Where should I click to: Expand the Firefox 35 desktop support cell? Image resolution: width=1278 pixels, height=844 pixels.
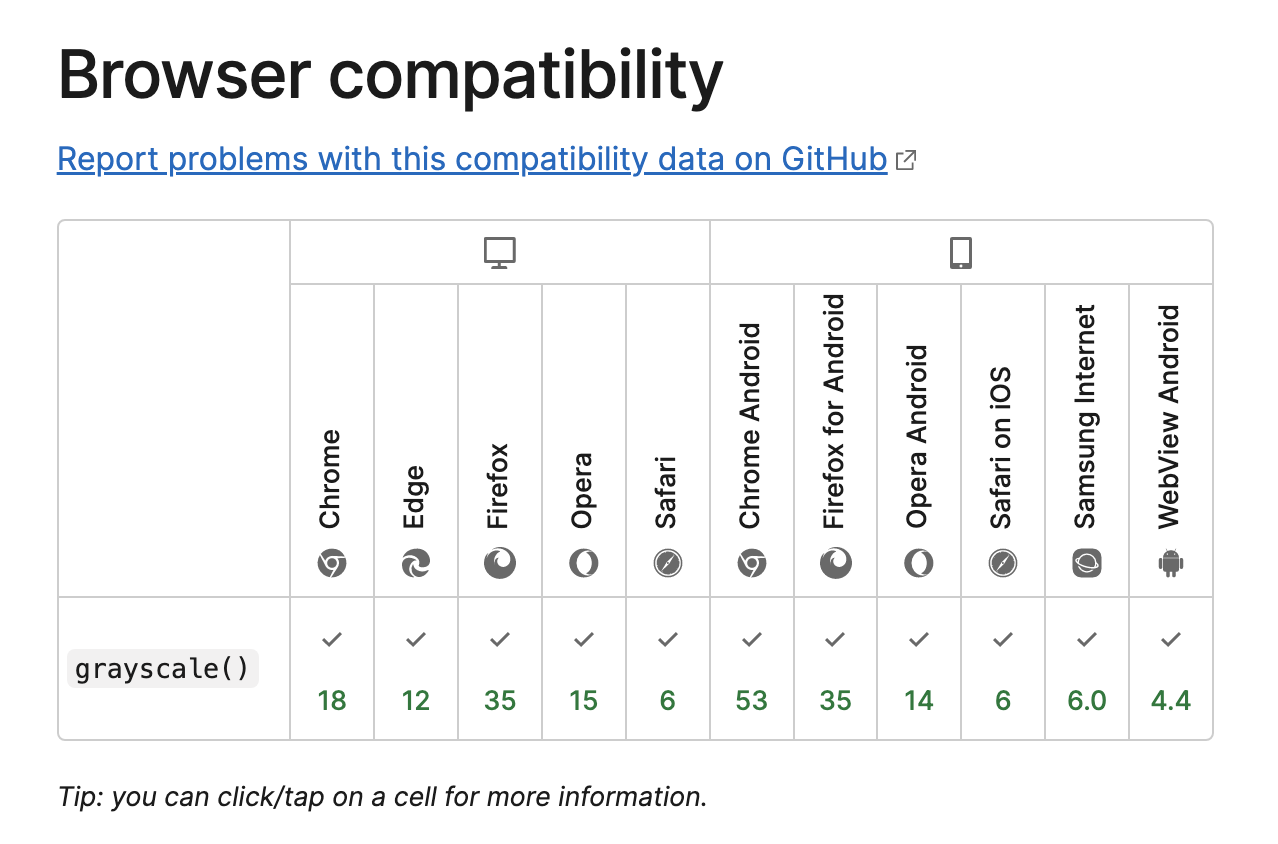pos(500,669)
